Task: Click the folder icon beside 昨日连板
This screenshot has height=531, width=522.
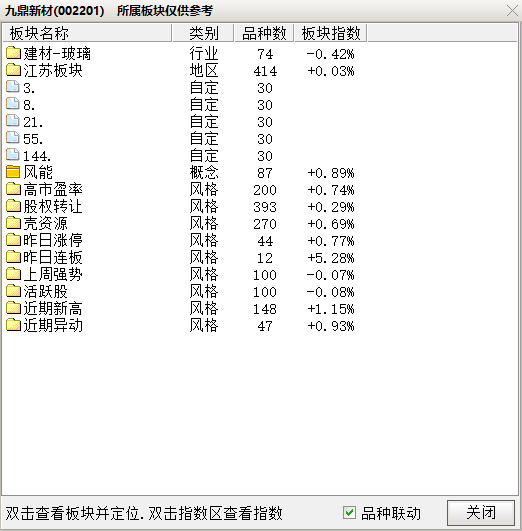Action: coord(13,257)
